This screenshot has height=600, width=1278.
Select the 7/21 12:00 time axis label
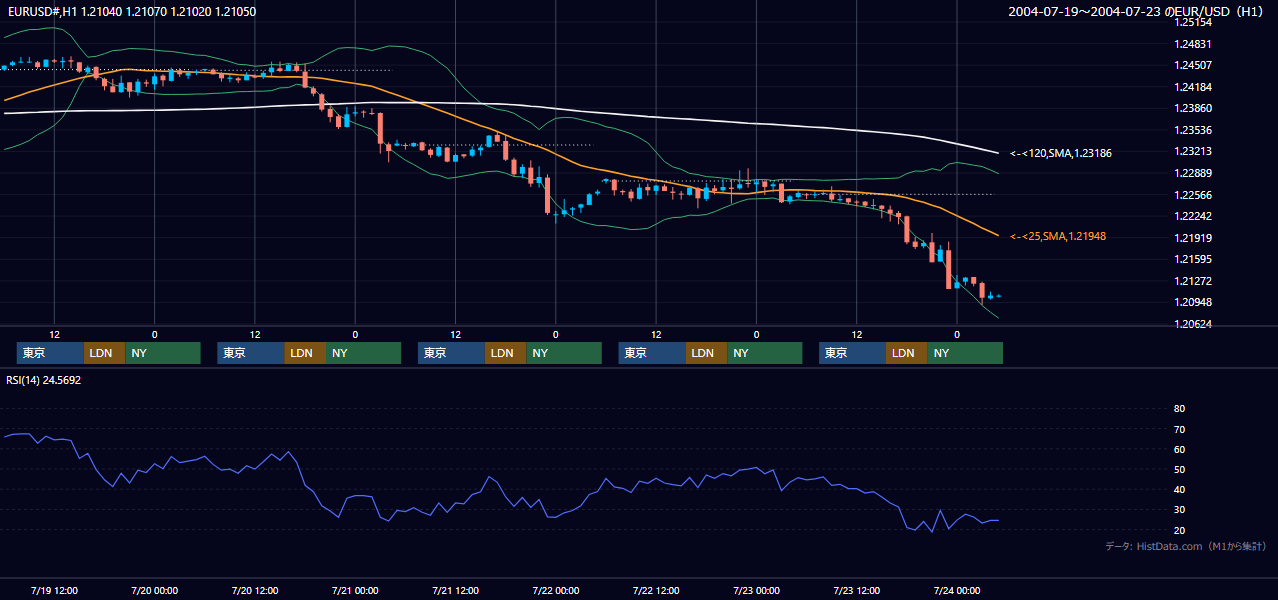(455, 590)
